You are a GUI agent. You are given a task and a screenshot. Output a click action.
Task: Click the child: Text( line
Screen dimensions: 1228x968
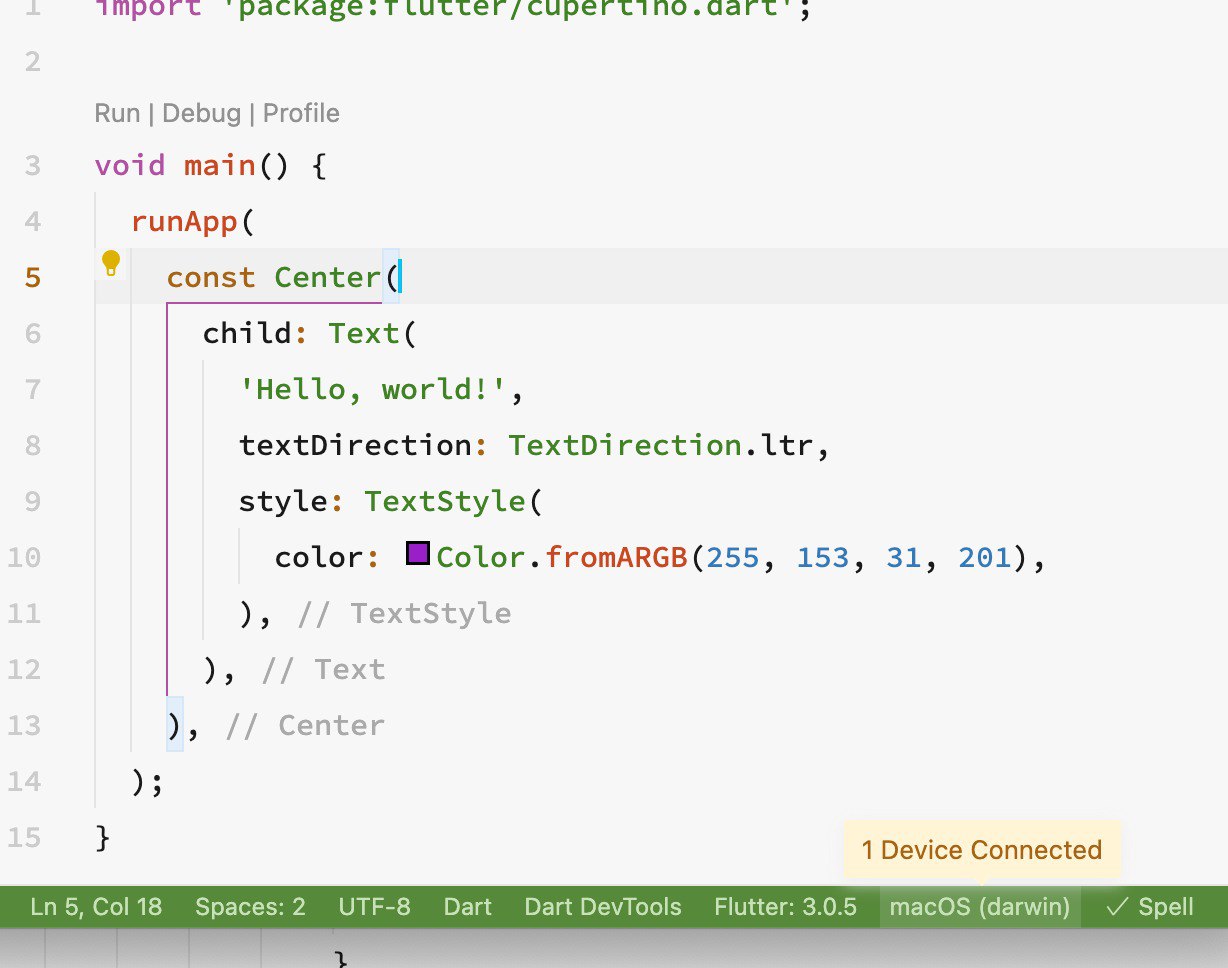(x=309, y=333)
